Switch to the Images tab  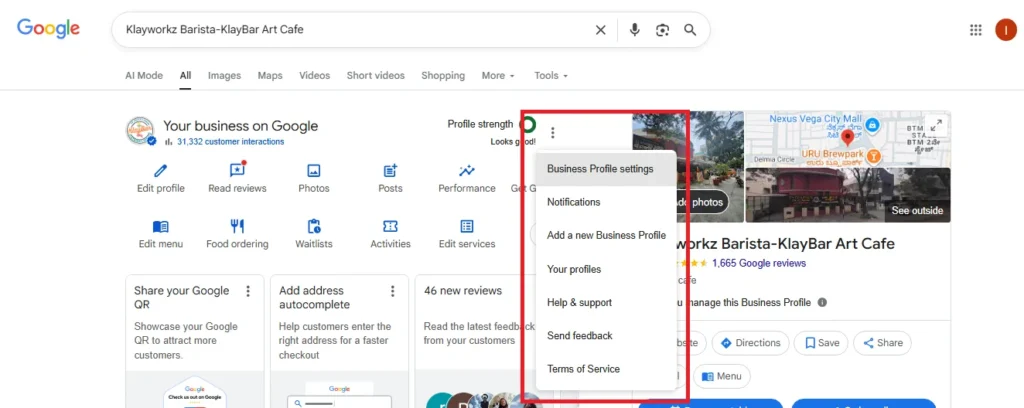click(x=224, y=75)
